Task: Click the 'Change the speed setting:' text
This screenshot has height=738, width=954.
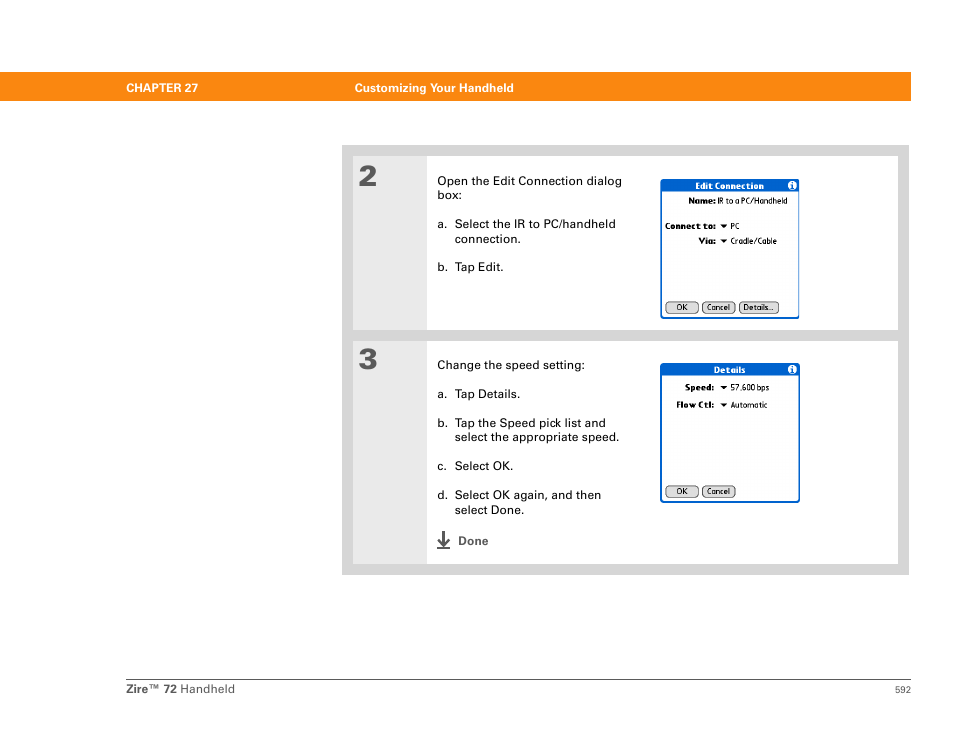Action: pos(510,365)
